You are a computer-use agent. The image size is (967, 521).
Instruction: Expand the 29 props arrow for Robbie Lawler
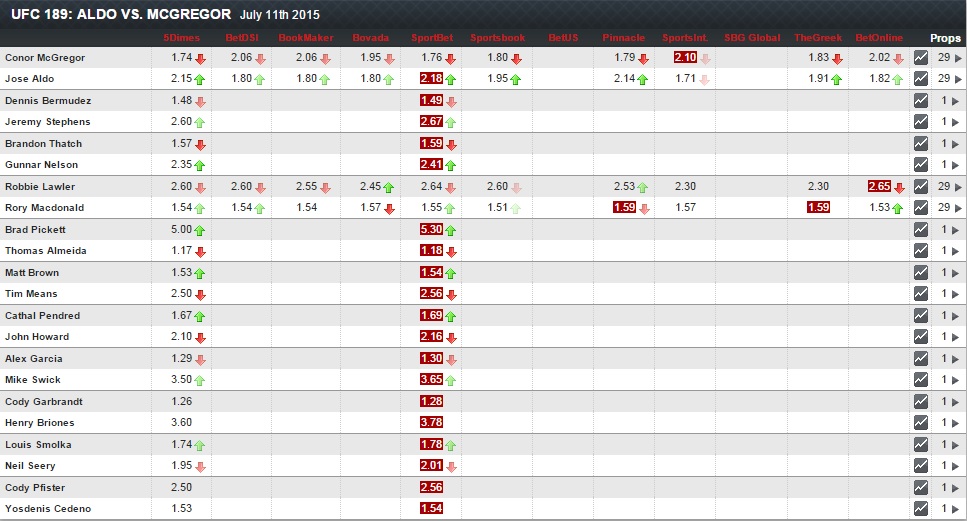[958, 187]
